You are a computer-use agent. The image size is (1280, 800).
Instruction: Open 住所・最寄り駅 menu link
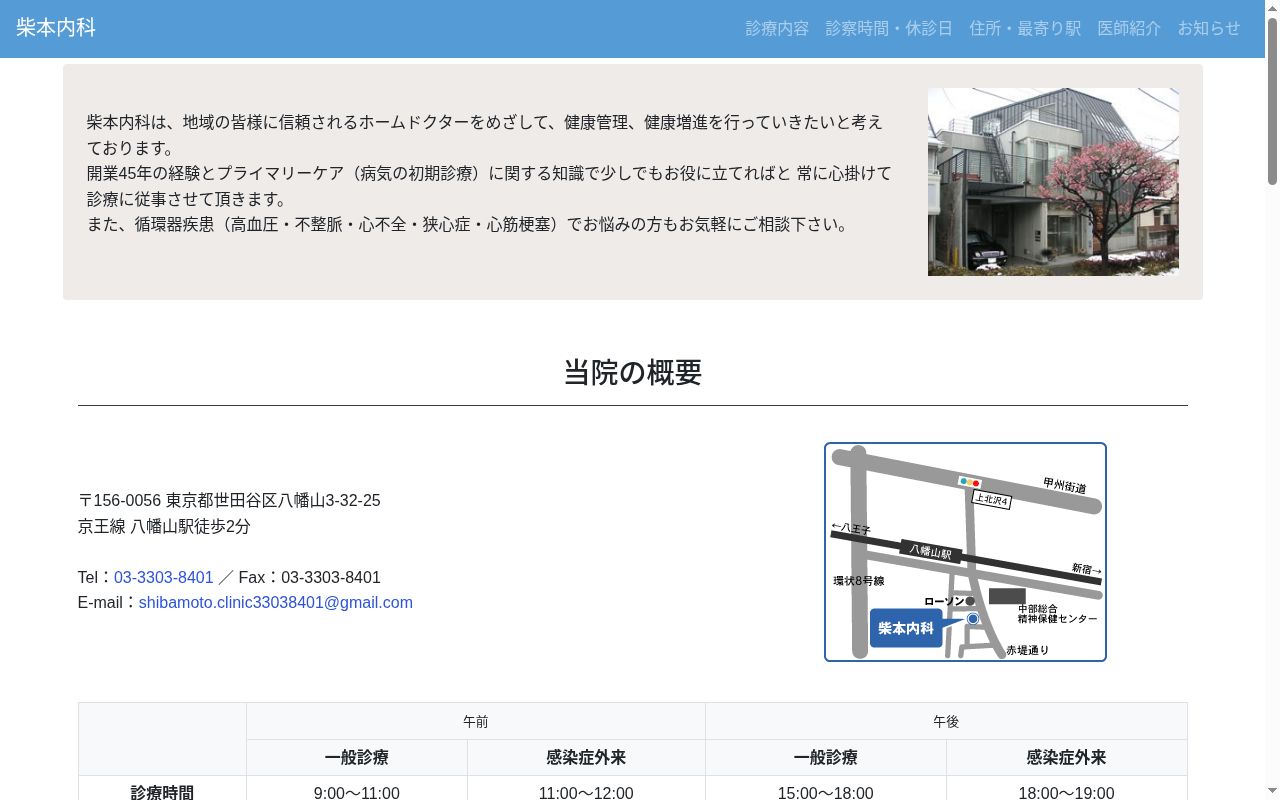pos(1025,28)
